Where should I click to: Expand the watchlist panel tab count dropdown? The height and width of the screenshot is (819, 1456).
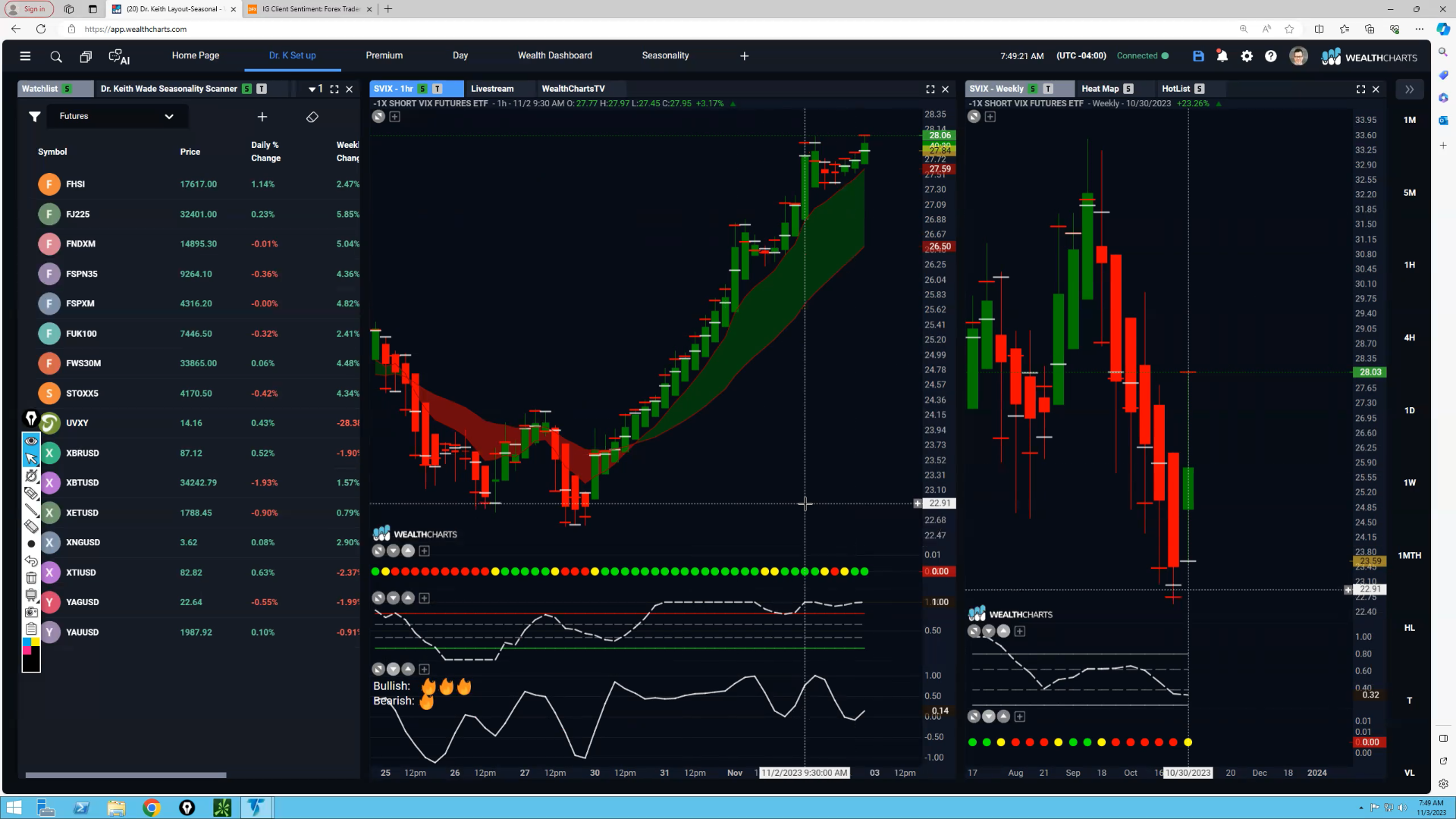[315, 89]
